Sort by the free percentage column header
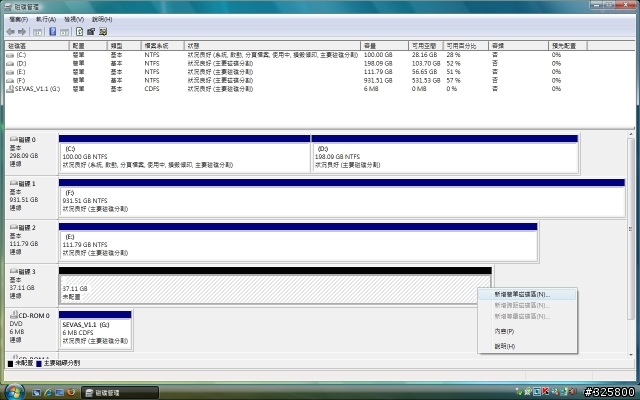The height and width of the screenshot is (400, 640). point(466,46)
